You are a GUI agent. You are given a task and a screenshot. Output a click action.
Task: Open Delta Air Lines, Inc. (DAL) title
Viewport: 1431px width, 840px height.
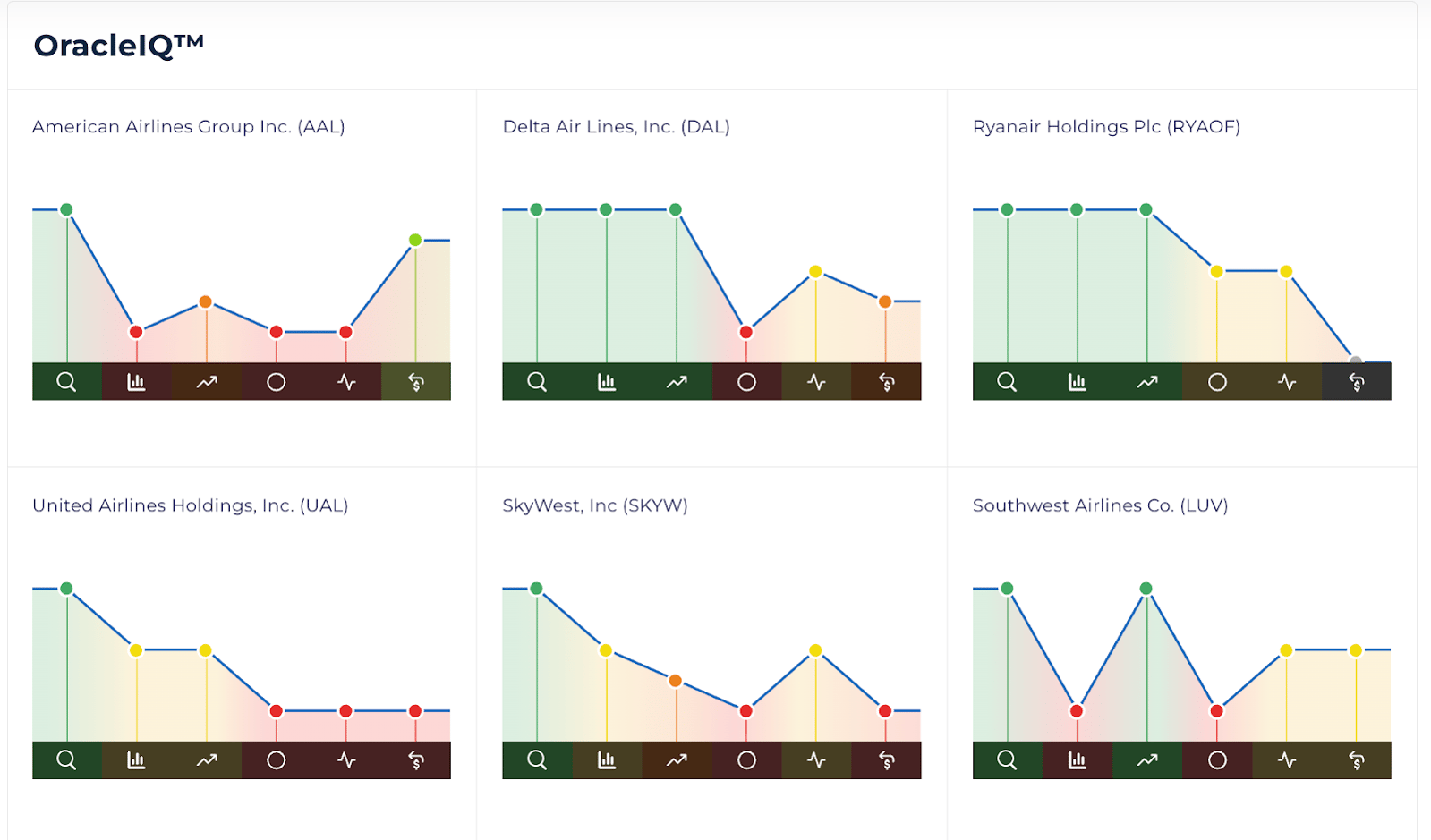click(x=617, y=127)
